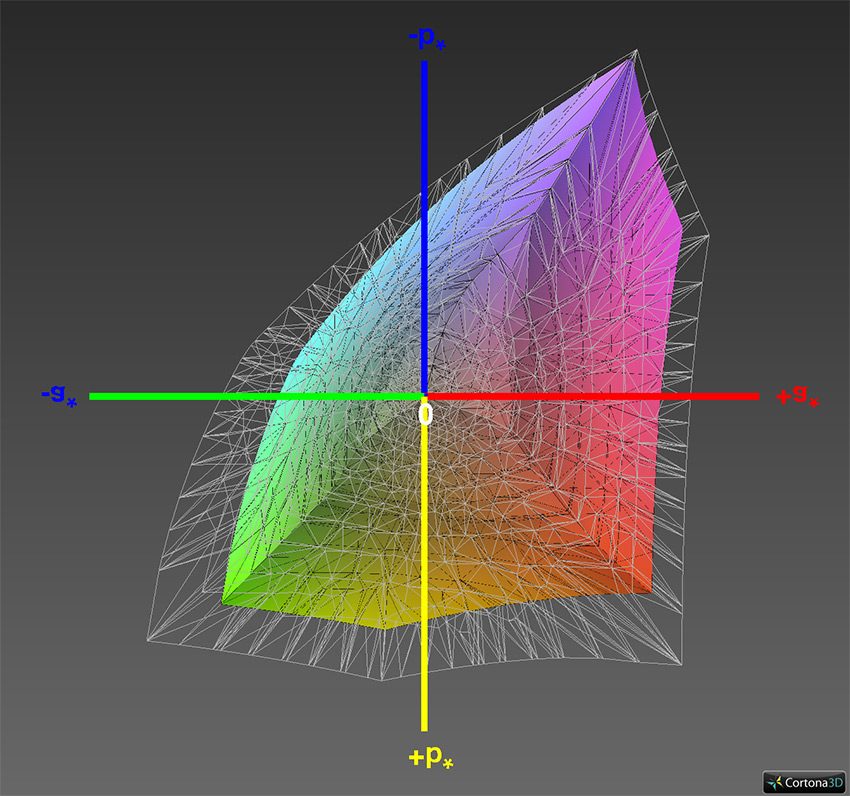Click the -p* blue axis label
The image size is (850, 796).
[427, 38]
